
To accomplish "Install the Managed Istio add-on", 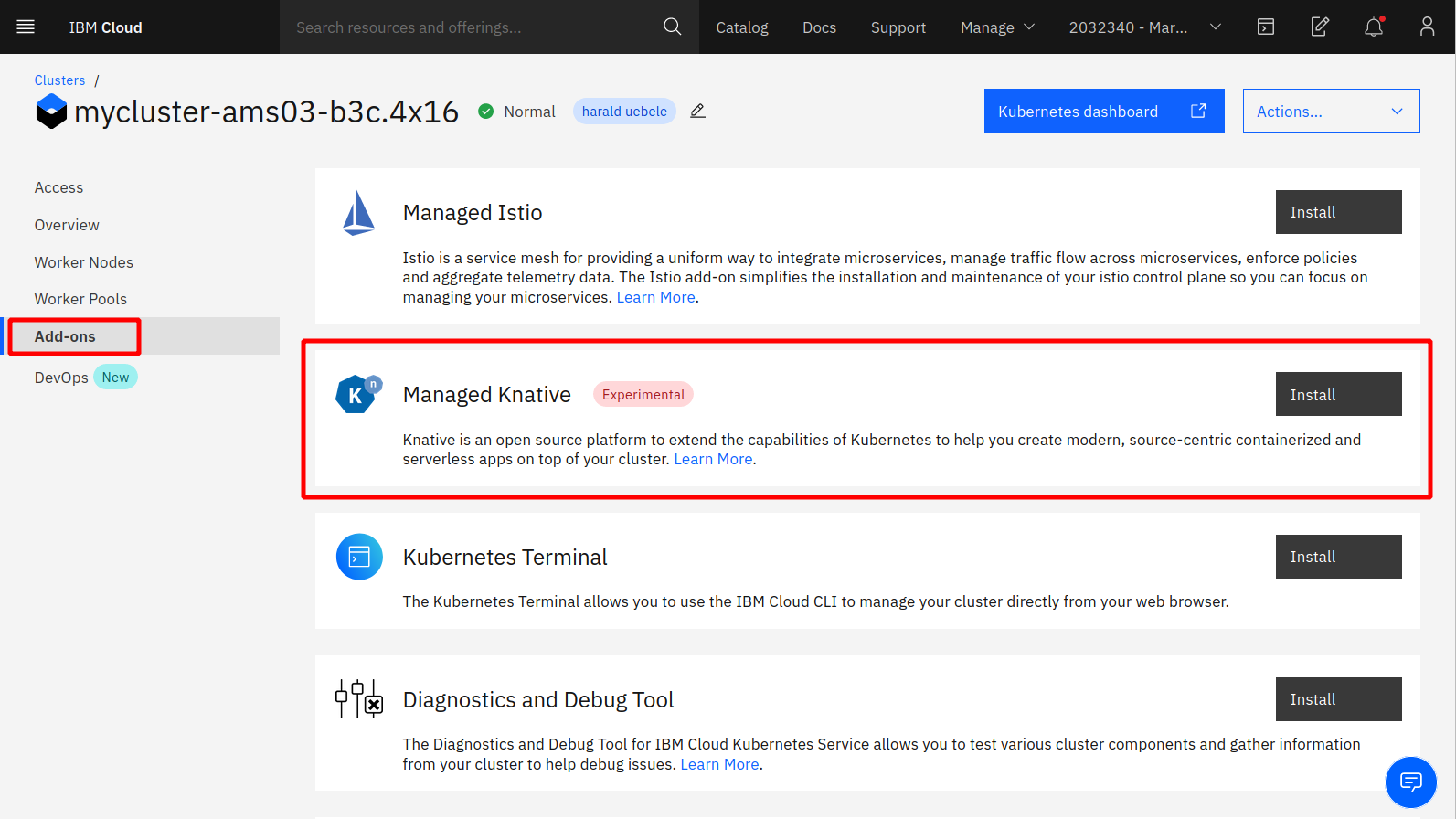I will coord(1338,212).
